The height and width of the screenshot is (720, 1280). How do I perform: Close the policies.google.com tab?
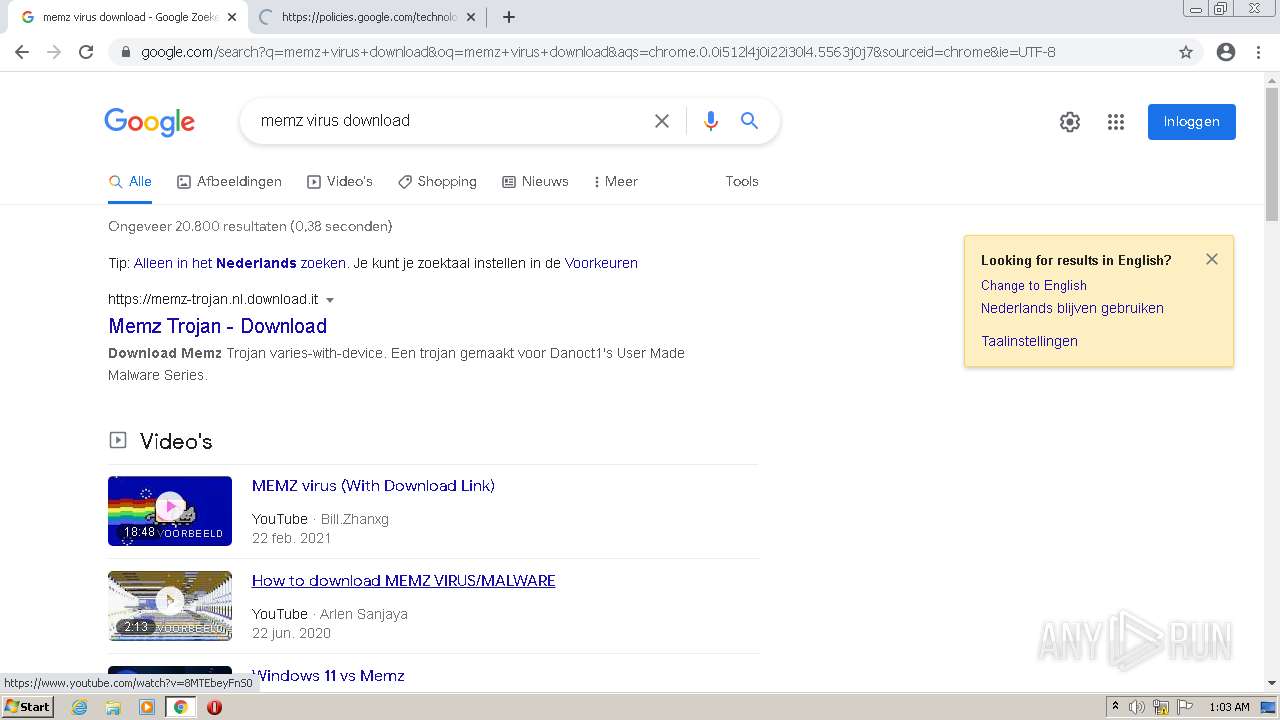[471, 17]
